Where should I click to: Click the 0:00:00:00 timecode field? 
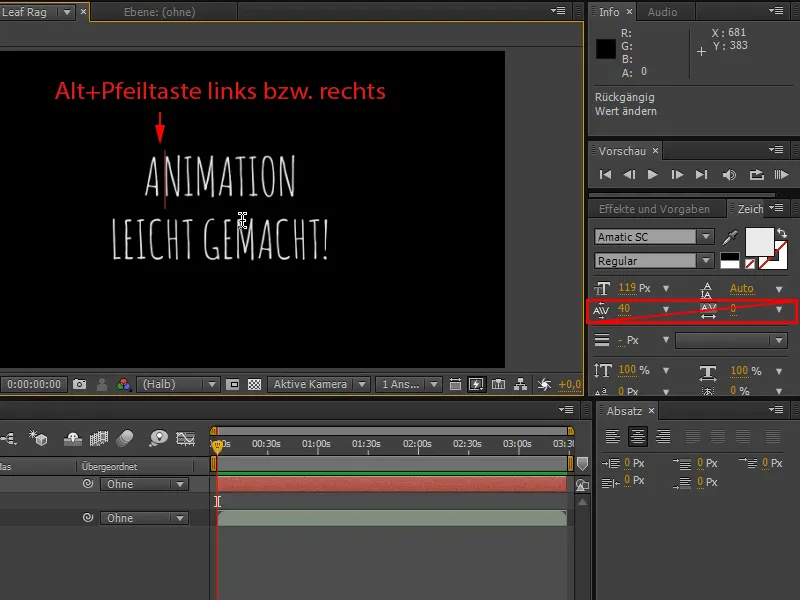click(x=34, y=384)
